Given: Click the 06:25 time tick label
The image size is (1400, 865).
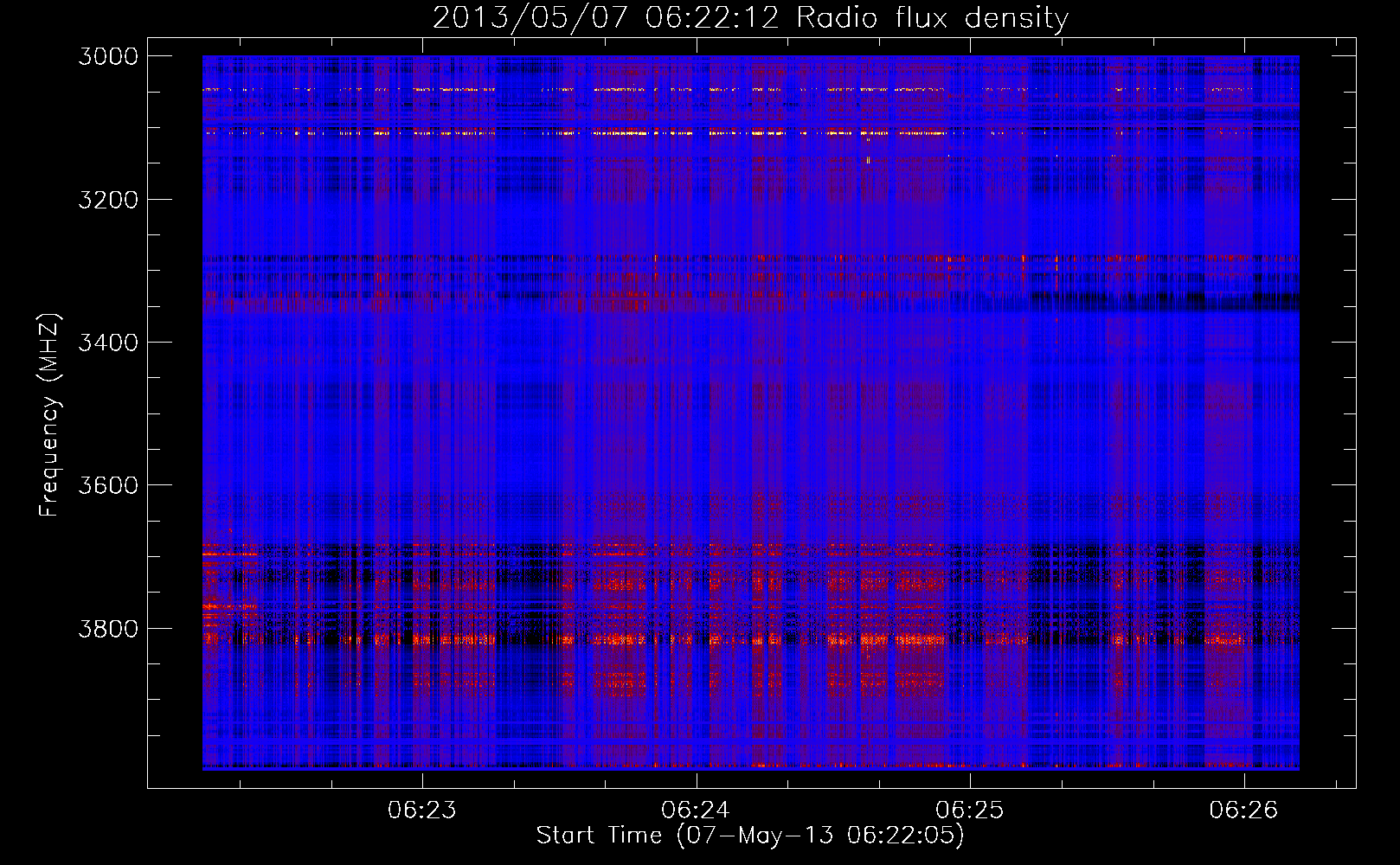Looking at the screenshot, I should [970, 810].
